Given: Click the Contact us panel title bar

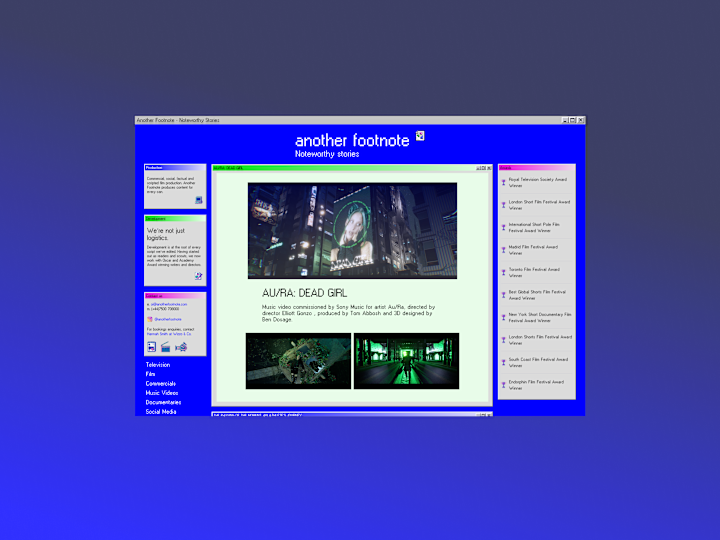Looking at the screenshot, I should point(175,296).
